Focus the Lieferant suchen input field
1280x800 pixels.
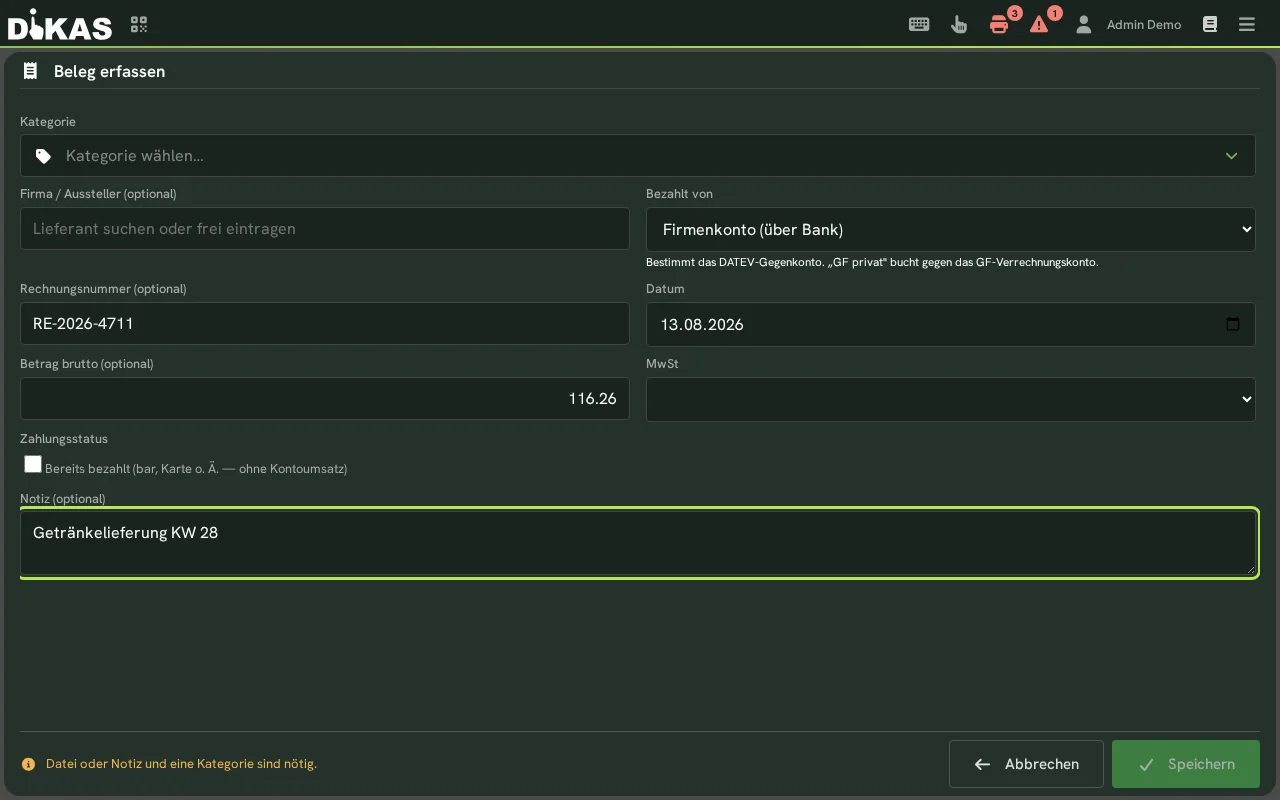click(325, 229)
